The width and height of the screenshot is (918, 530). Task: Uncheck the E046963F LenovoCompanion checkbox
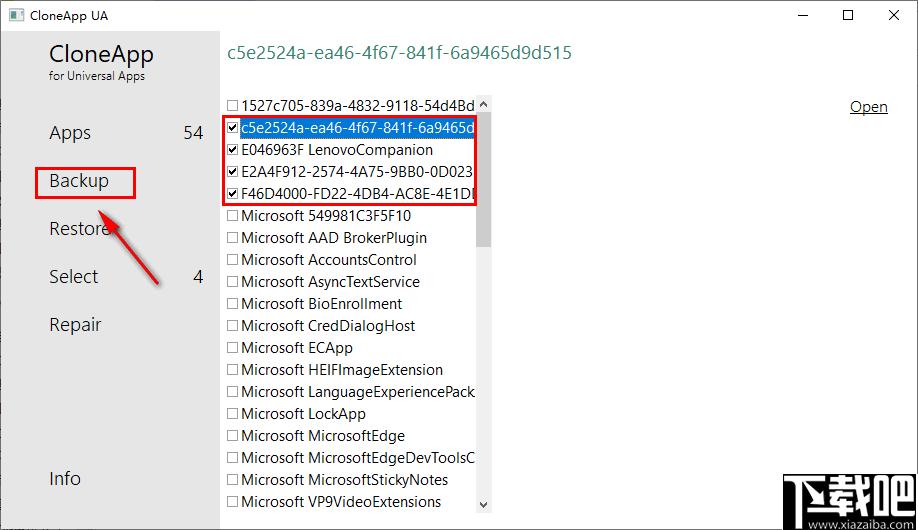tap(232, 149)
